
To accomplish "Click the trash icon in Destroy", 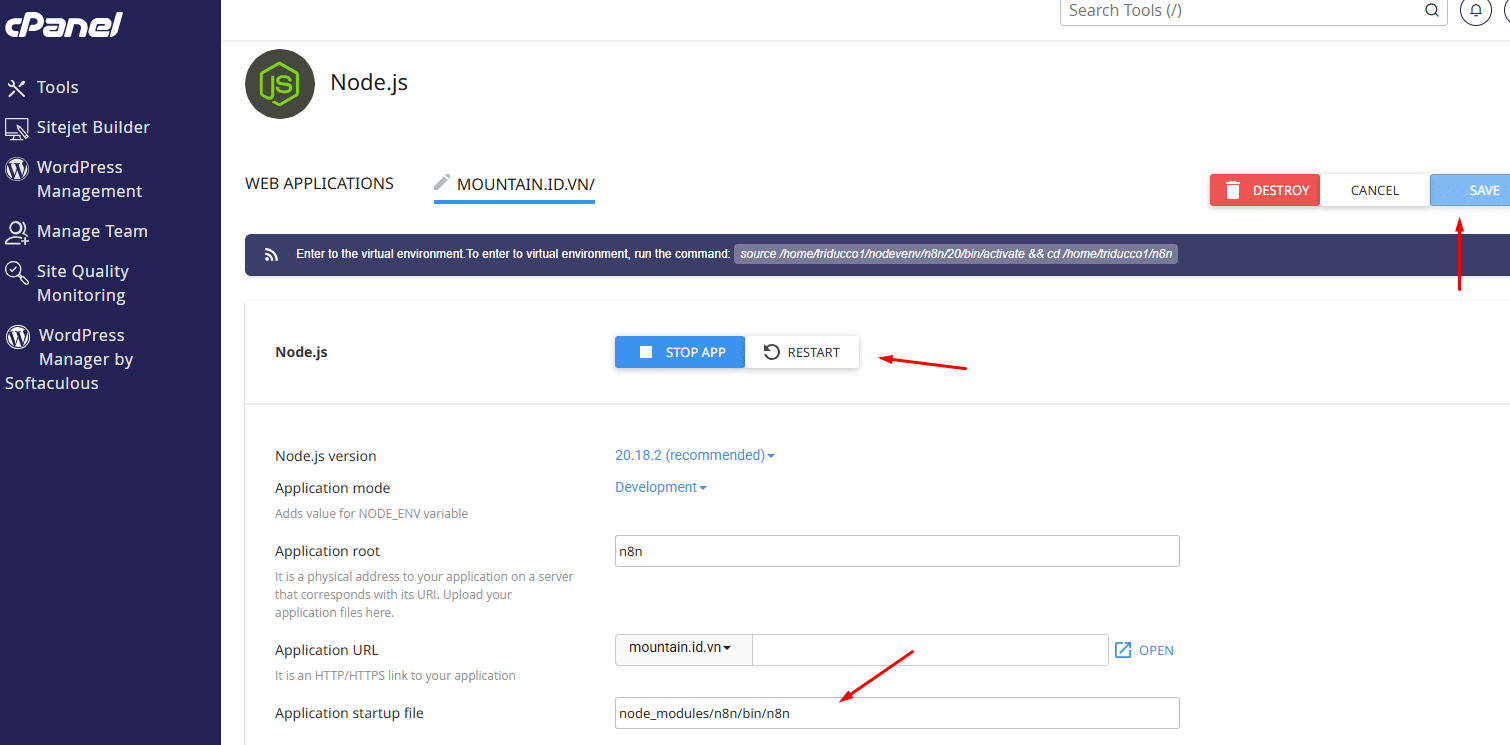I will (1233, 190).
